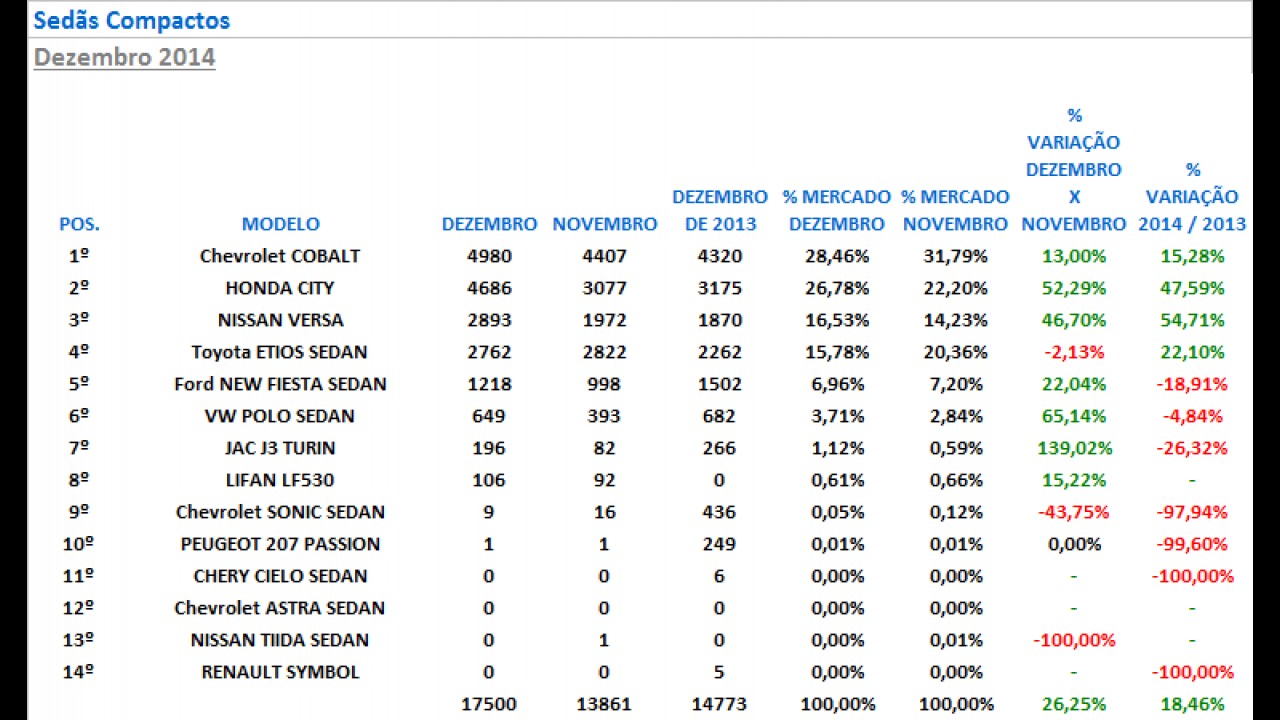Screen dimensions: 1280x720
Task: Select the '13,00%' variation cell
Action: (x=1074, y=256)
